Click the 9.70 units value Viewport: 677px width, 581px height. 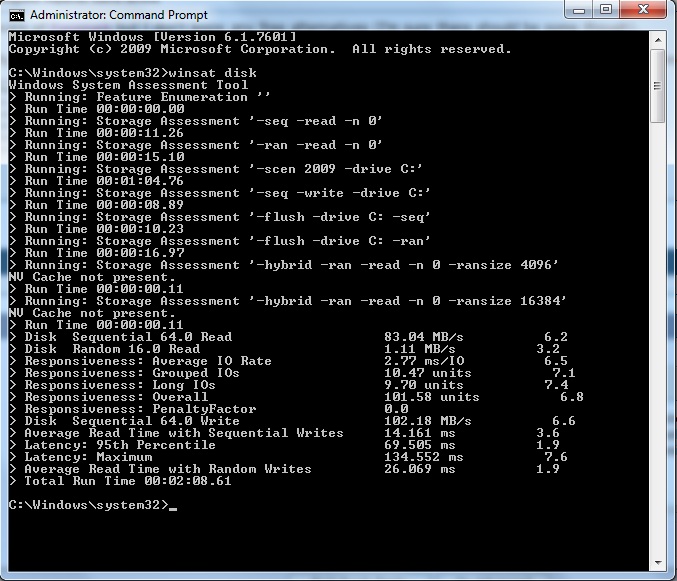[424, 385]
